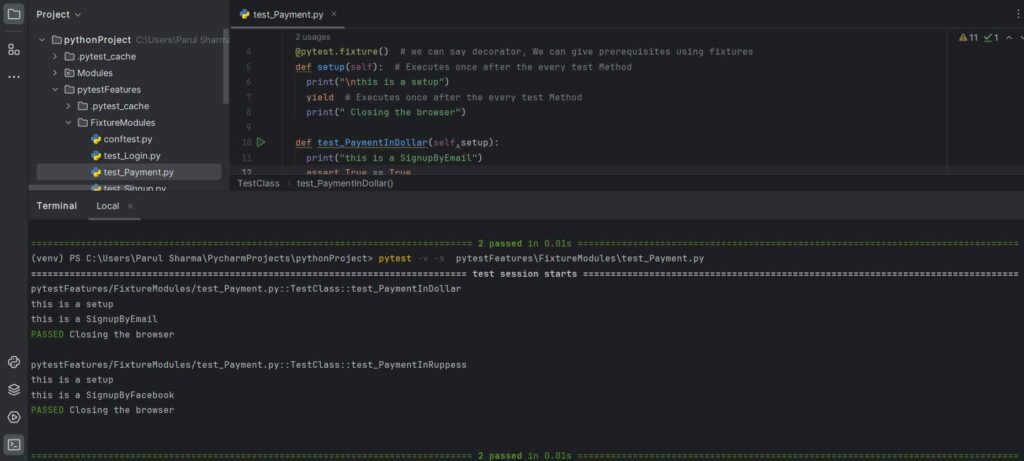
Task: Click the print "Closing the browser" code line
Action: (385, 112)
